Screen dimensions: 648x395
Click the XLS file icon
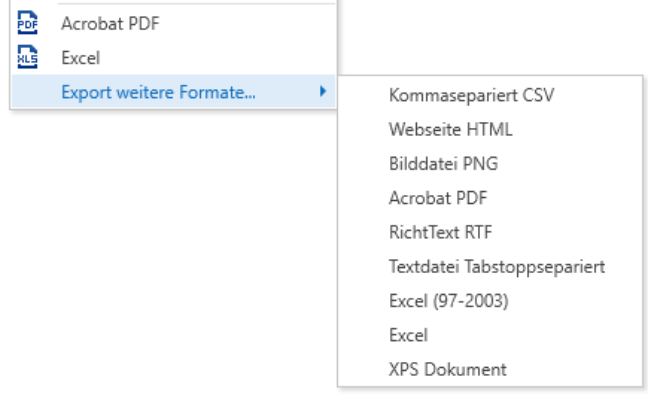(27, 57)
